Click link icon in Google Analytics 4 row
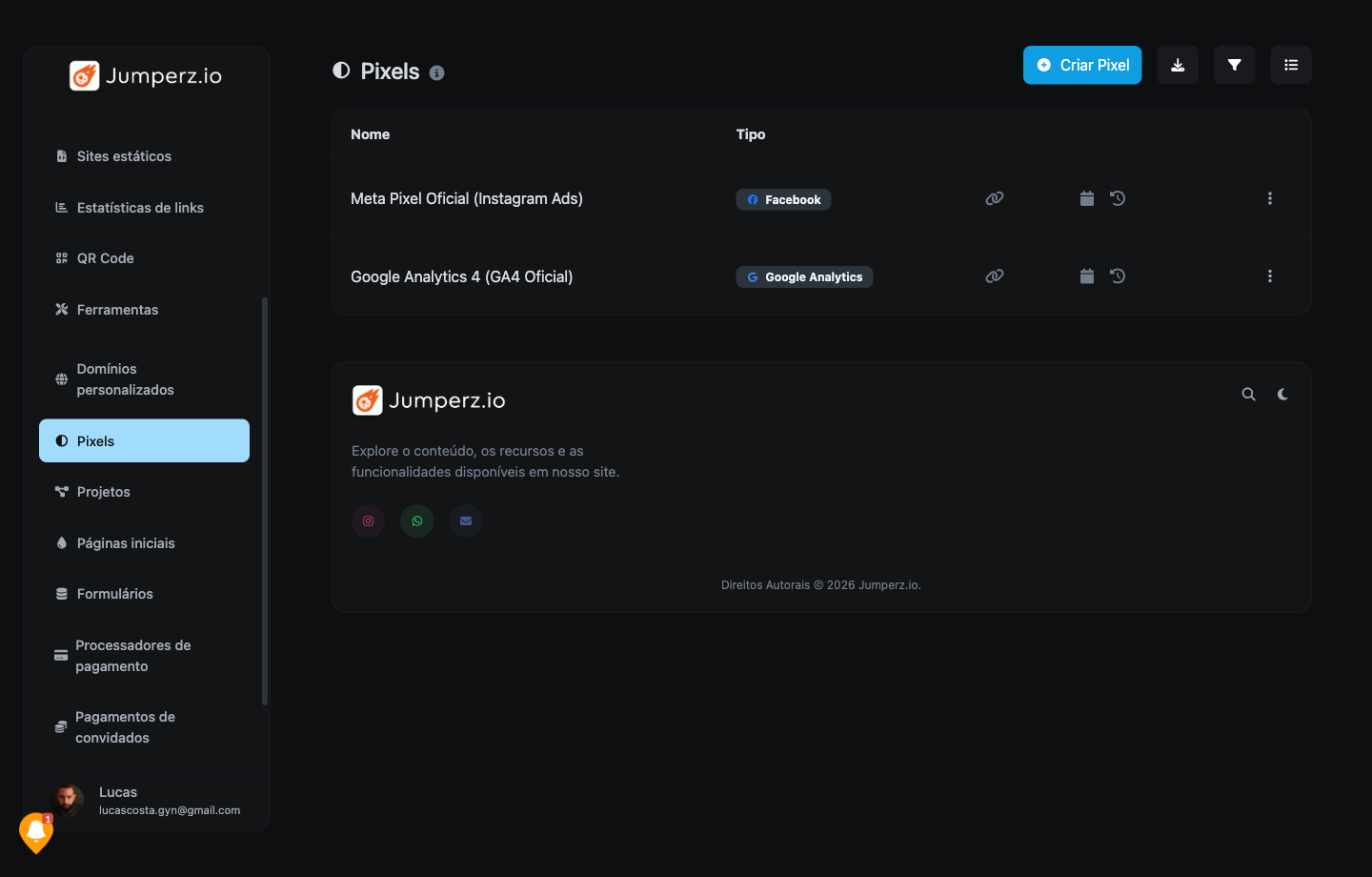 (995, 276)
